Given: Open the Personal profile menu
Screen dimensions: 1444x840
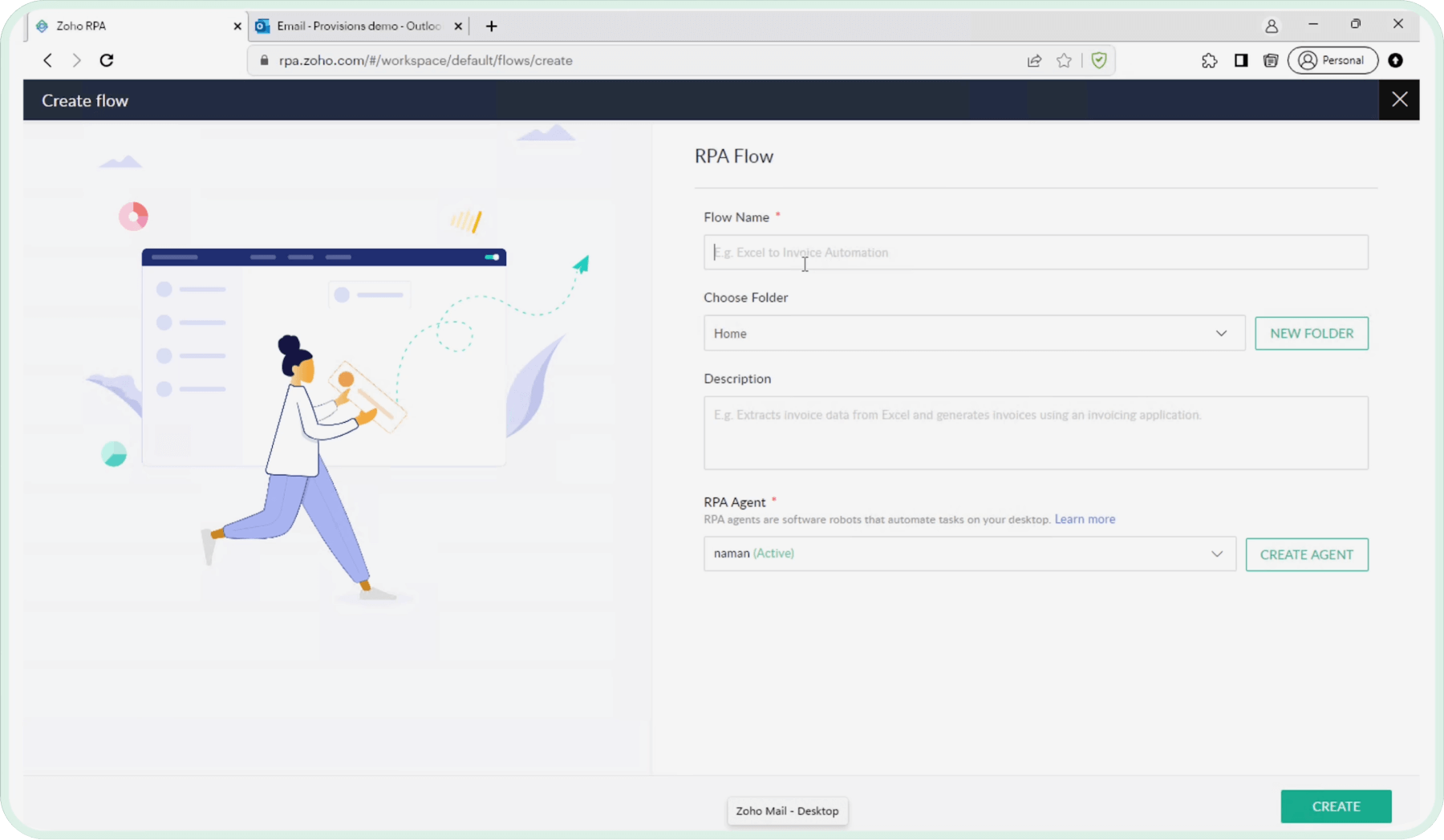Looking at the screenshot, I should pos(1332,60).
